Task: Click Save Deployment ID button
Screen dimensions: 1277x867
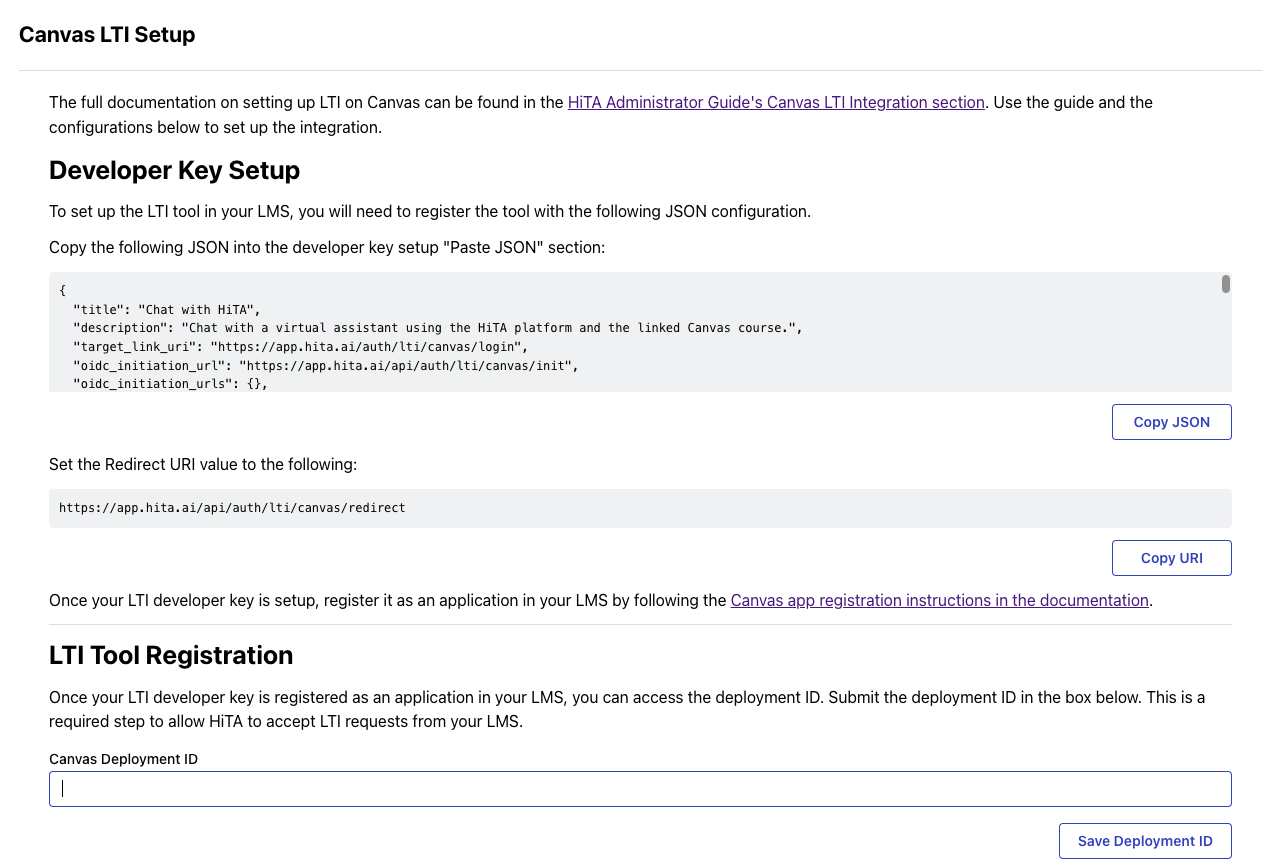Action: (x=1145, y=841)
